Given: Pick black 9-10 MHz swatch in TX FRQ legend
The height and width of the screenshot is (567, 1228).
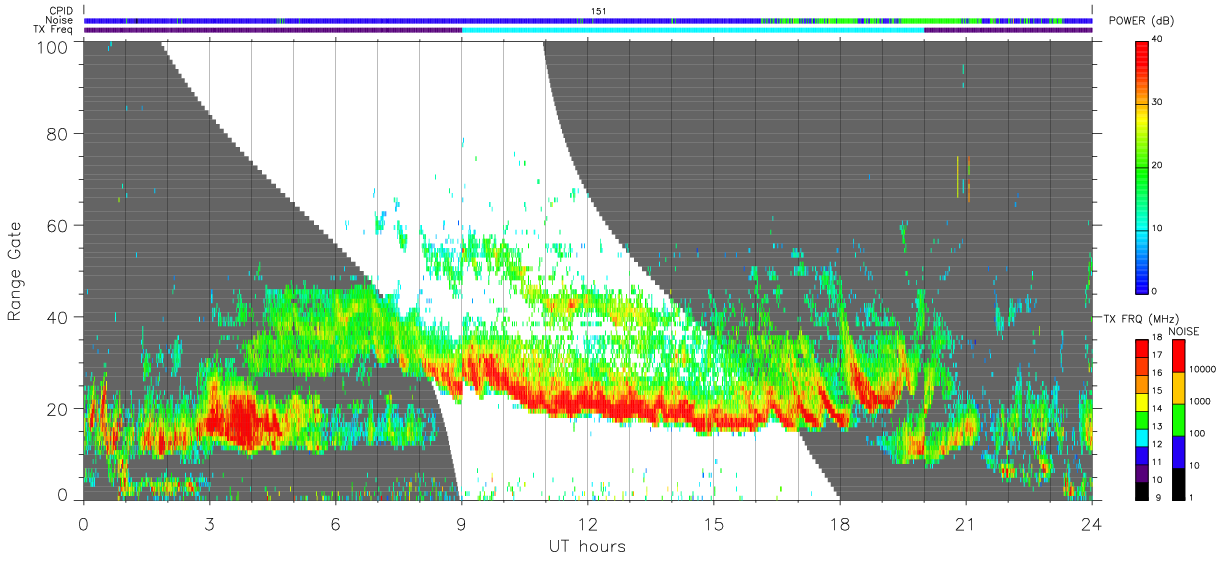Looking at the screenshot, I should [1143, 490].
